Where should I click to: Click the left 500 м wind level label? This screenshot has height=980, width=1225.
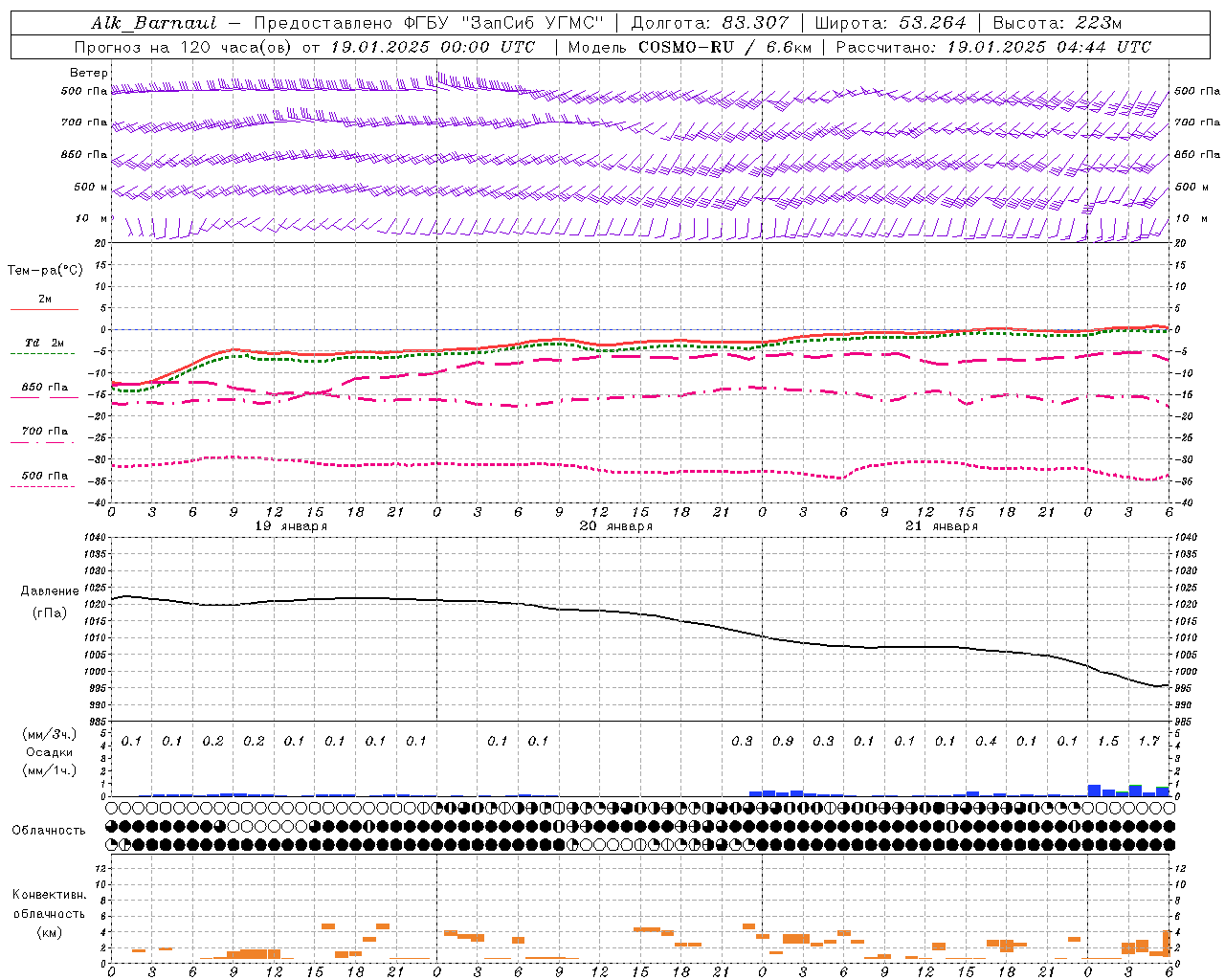pyautogui.click(x=92, y=188)
